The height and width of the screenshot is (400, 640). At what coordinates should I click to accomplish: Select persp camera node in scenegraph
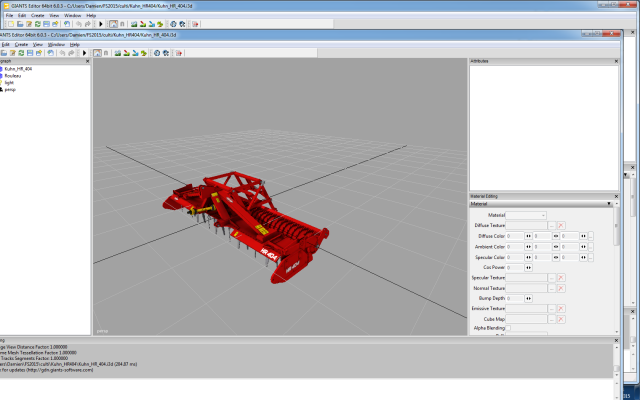[10, 90]
